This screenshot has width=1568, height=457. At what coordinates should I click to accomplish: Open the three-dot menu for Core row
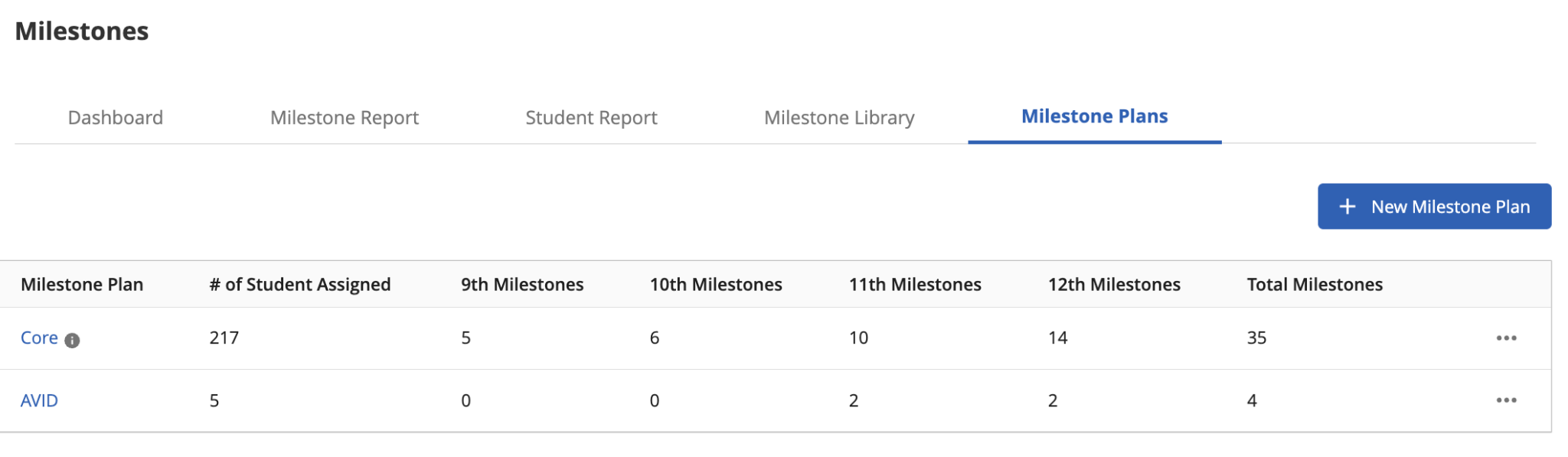tap(1506, 338)
